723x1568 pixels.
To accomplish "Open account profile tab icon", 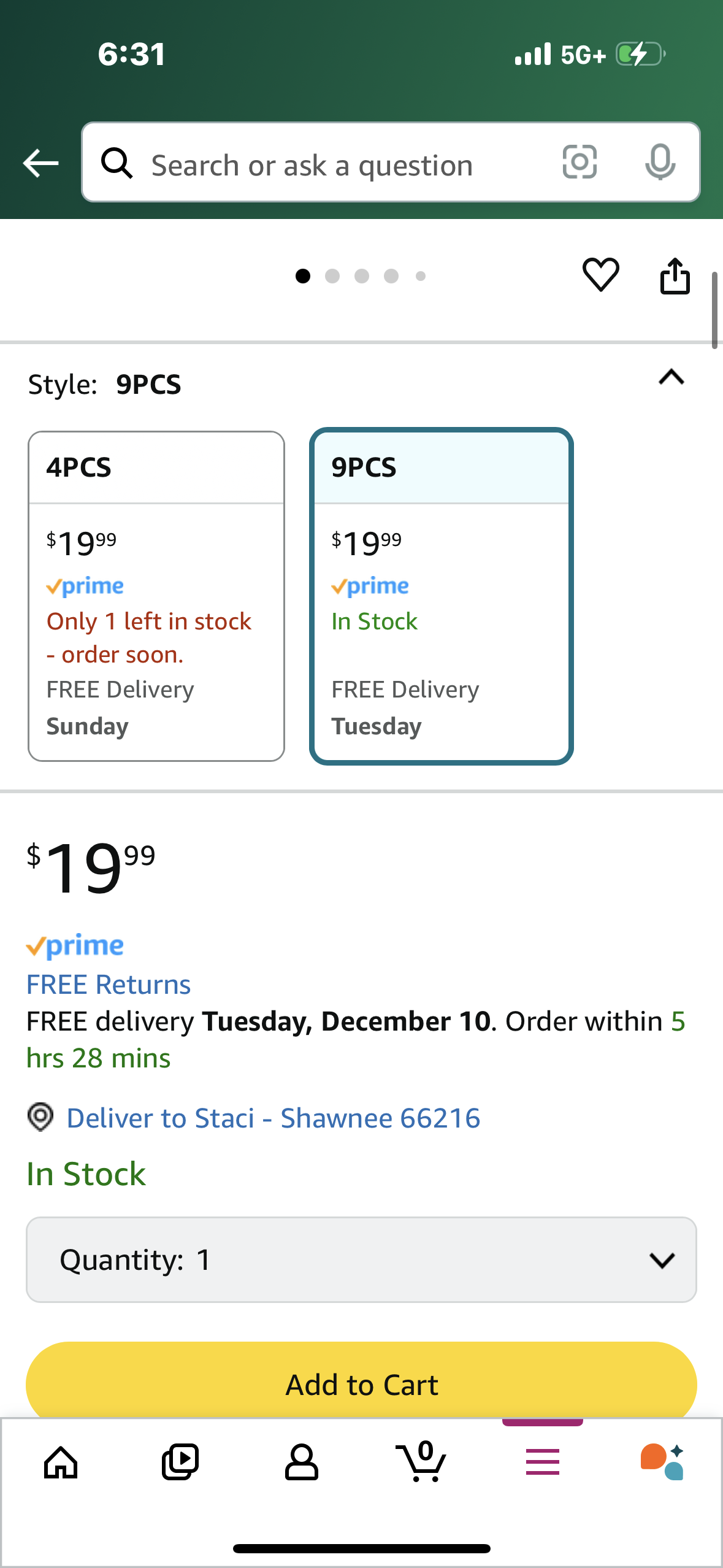I will [301, 1462].
